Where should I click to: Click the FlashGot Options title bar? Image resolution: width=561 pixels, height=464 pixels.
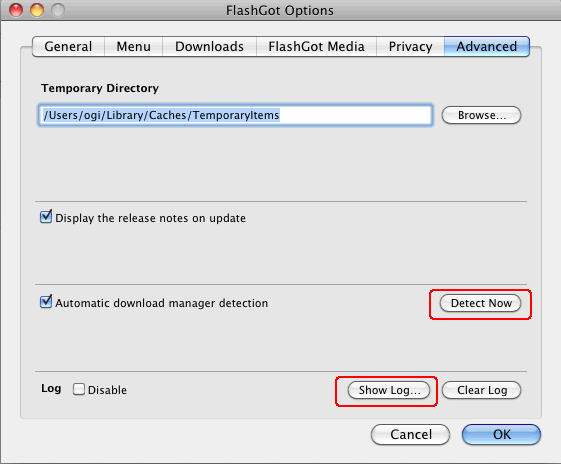click(x=280, y=10)
